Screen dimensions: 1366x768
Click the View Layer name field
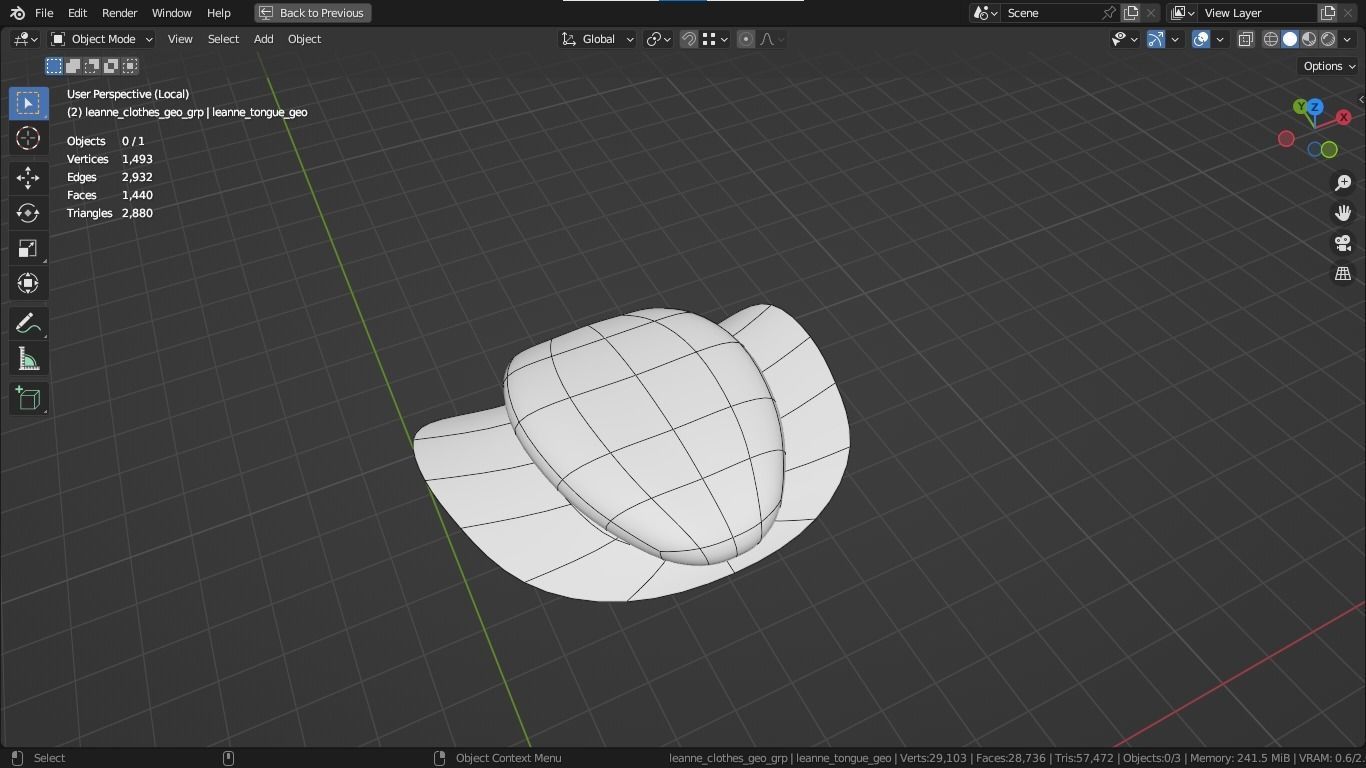tap(1257, 13)
